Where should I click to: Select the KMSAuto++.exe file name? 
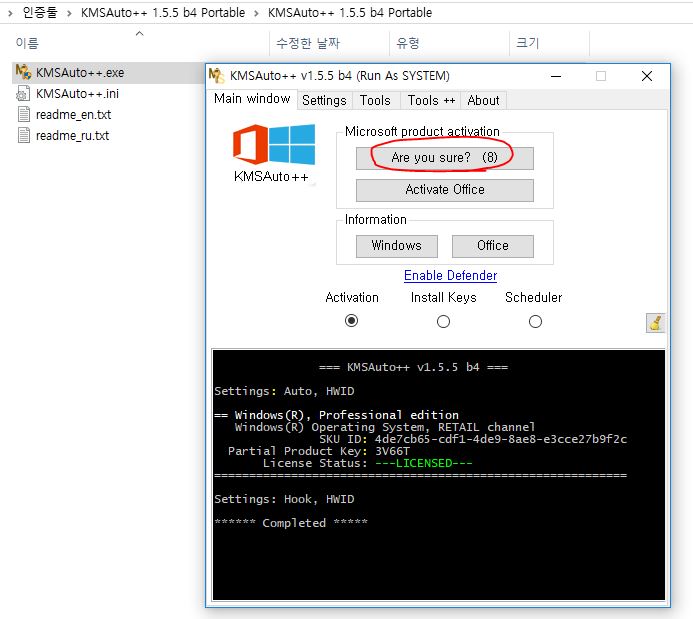[x=80, y=72]
